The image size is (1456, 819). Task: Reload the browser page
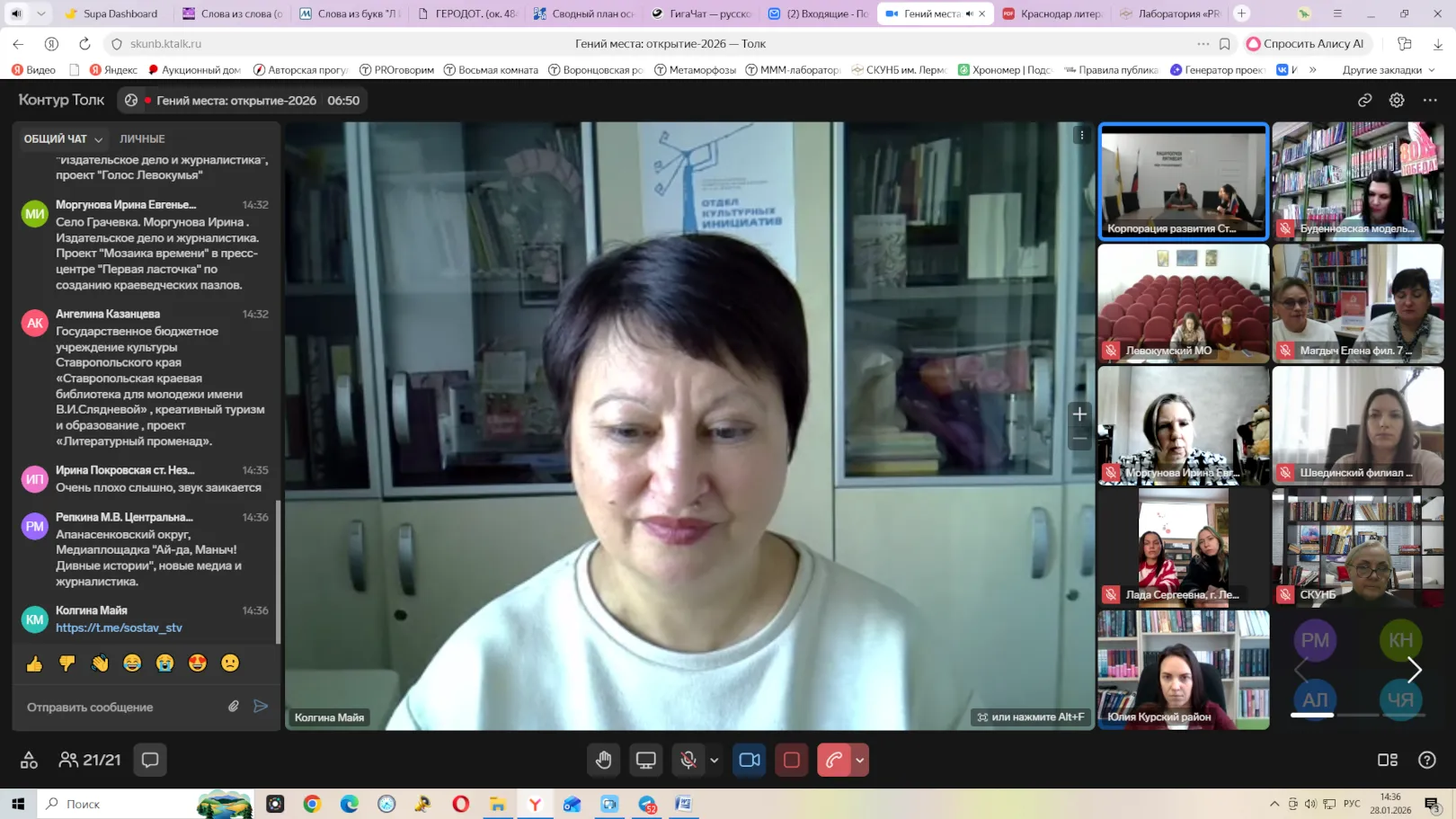pyautogui.click(x=84, y=44)
